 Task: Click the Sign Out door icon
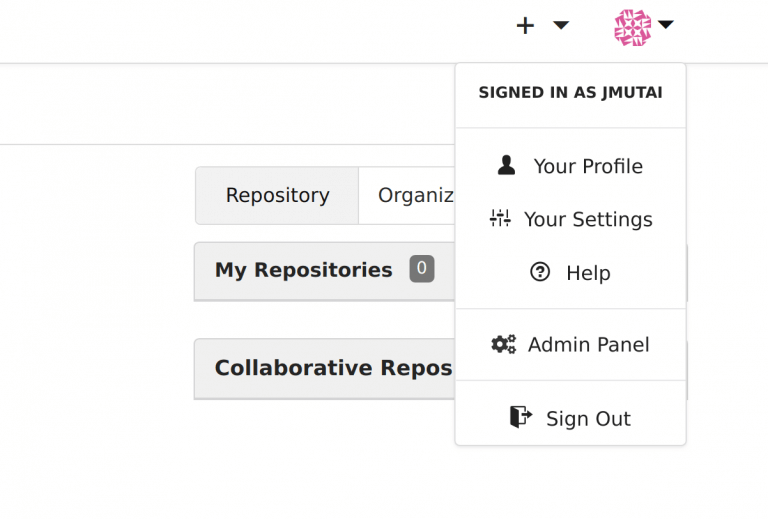tap(521, 417)
